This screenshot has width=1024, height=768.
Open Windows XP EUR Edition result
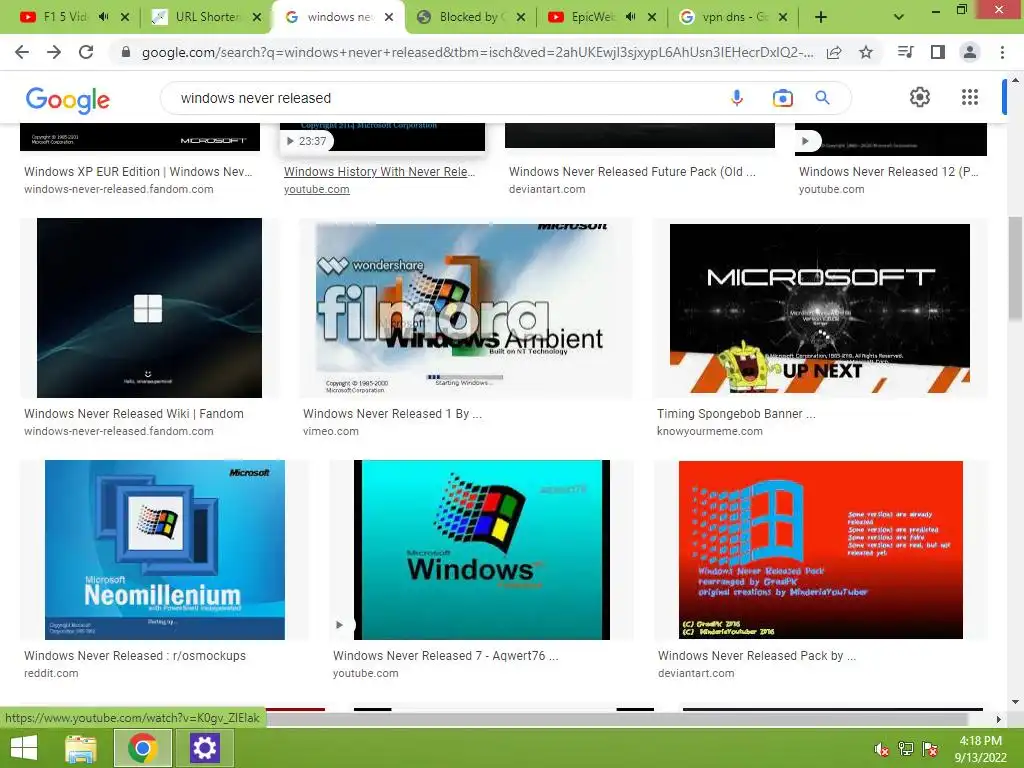(x=138, y=172)
